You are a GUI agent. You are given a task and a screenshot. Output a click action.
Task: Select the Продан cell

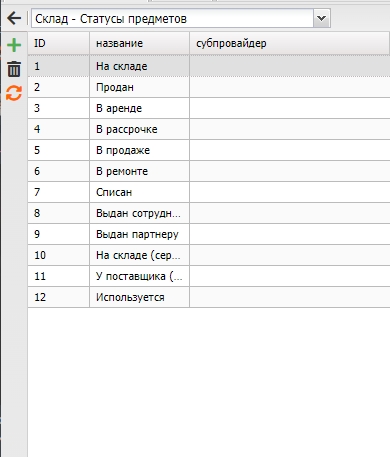tap(139, 87)
